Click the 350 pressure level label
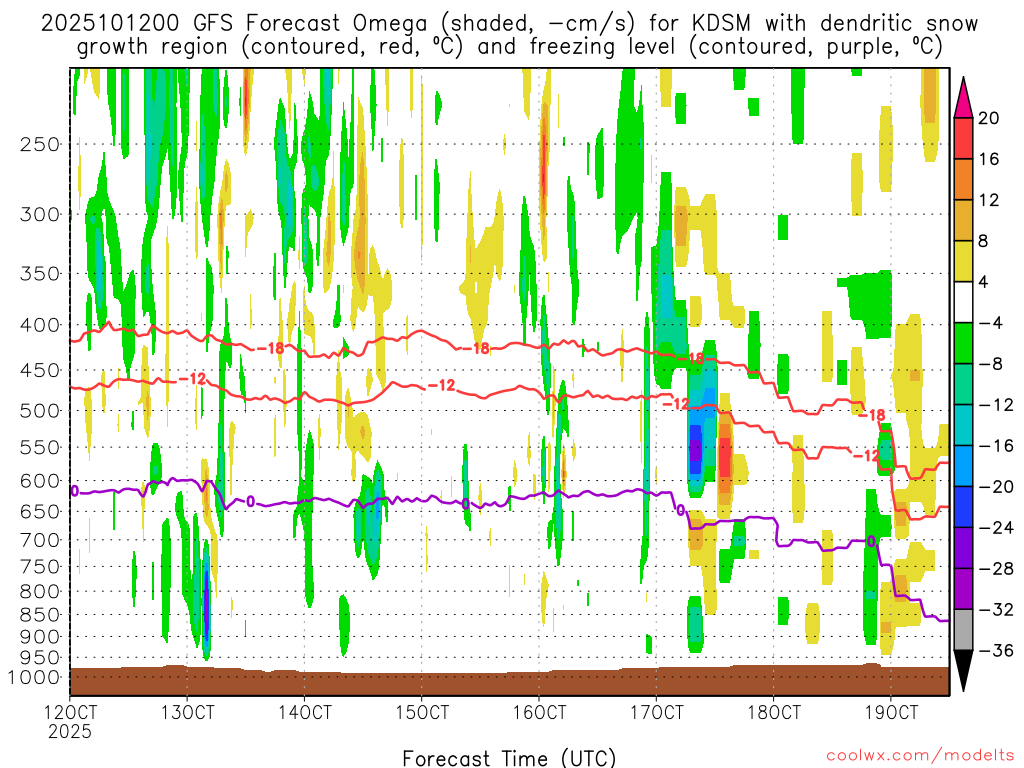This screenshot has height=768, width=1024. click(40, 274)
